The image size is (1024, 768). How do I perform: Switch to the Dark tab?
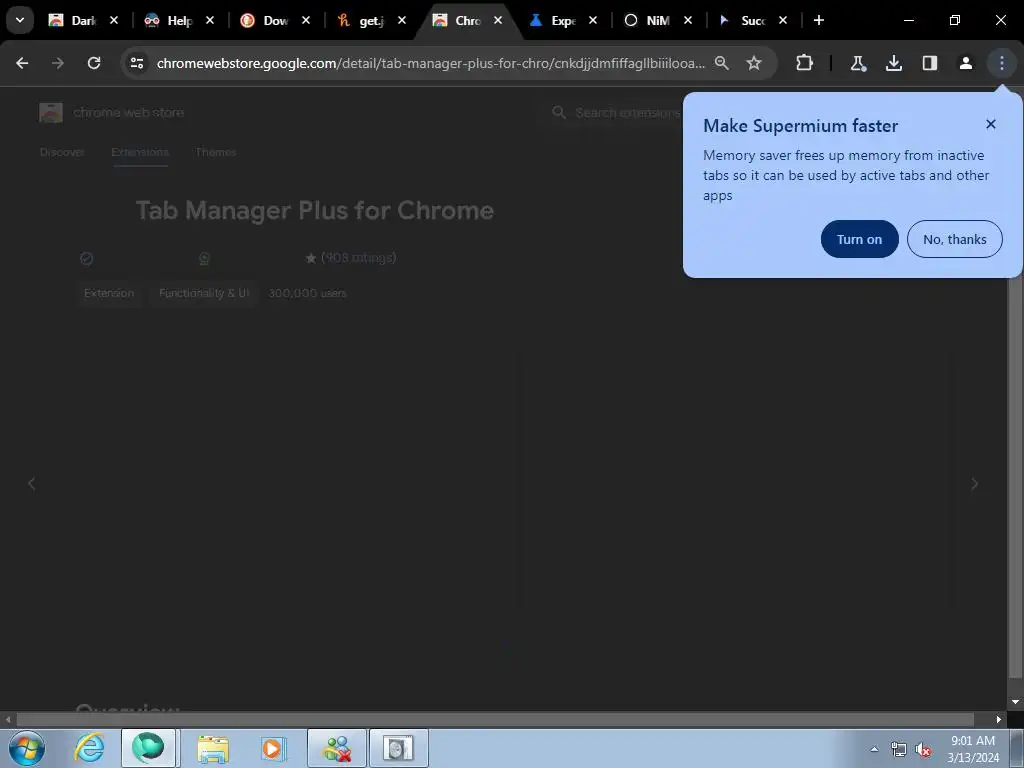click(73, 20)
